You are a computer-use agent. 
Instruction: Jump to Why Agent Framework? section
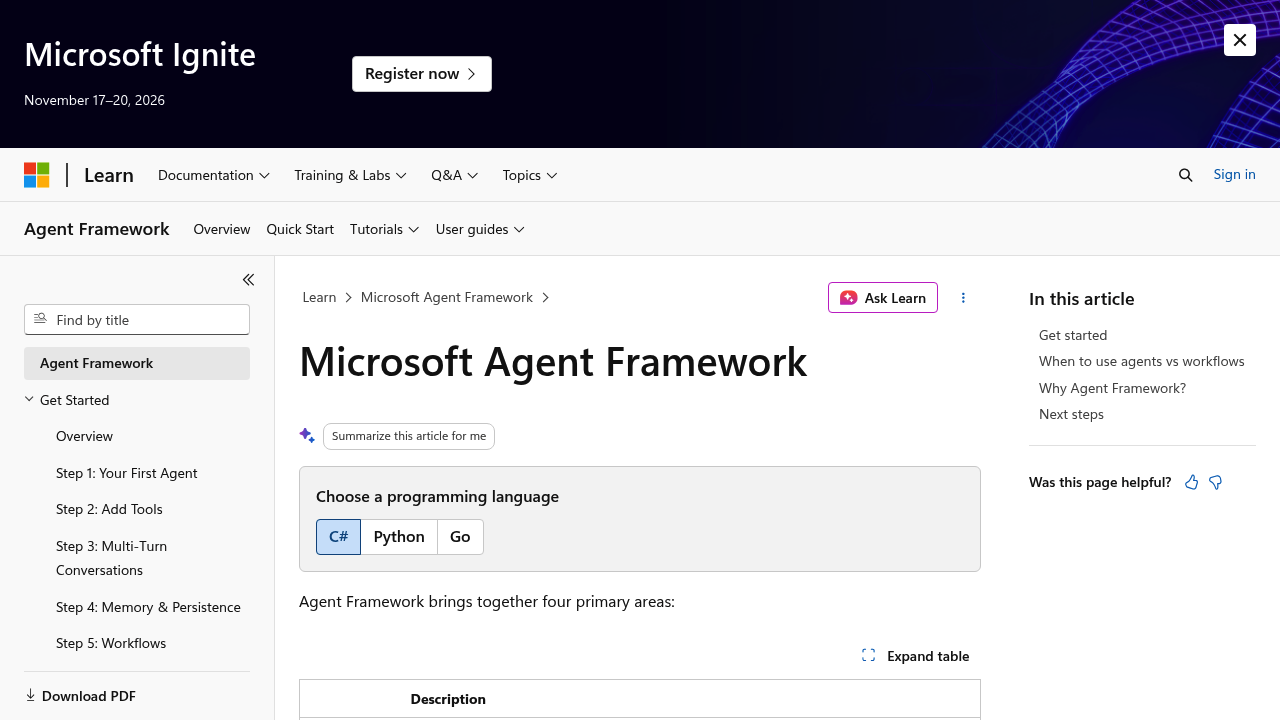1112,388
